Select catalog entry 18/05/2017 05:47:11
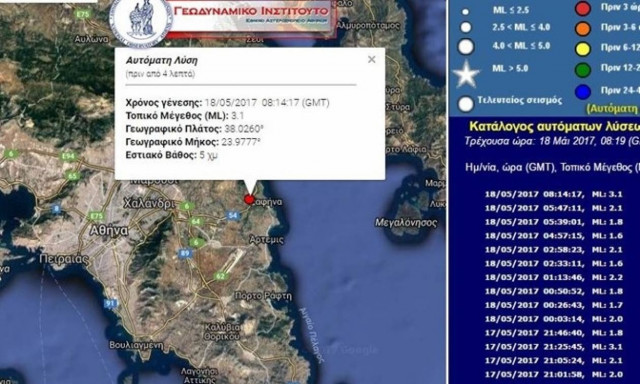Image resolution: width=640 pixels, height=384 pixels. point(553,208)
